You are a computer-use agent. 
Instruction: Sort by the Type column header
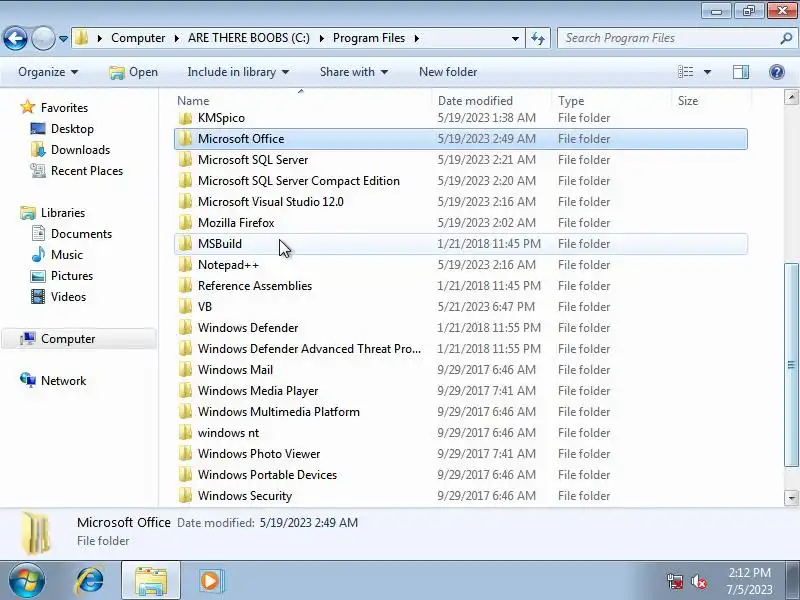570,101
